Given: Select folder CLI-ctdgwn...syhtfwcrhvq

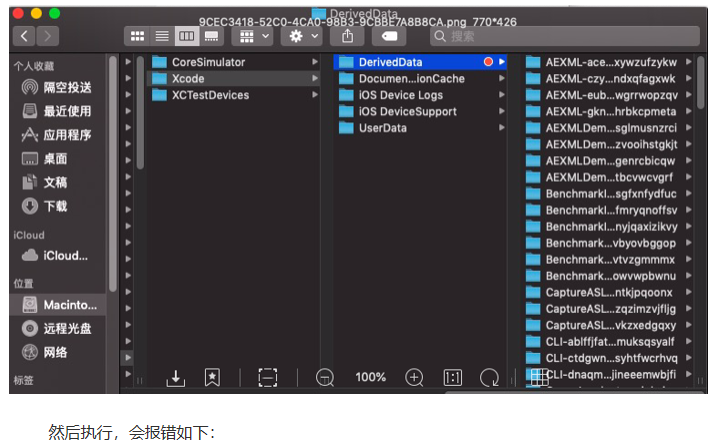Looking at the screenshot, I should (x=608, y=358).
